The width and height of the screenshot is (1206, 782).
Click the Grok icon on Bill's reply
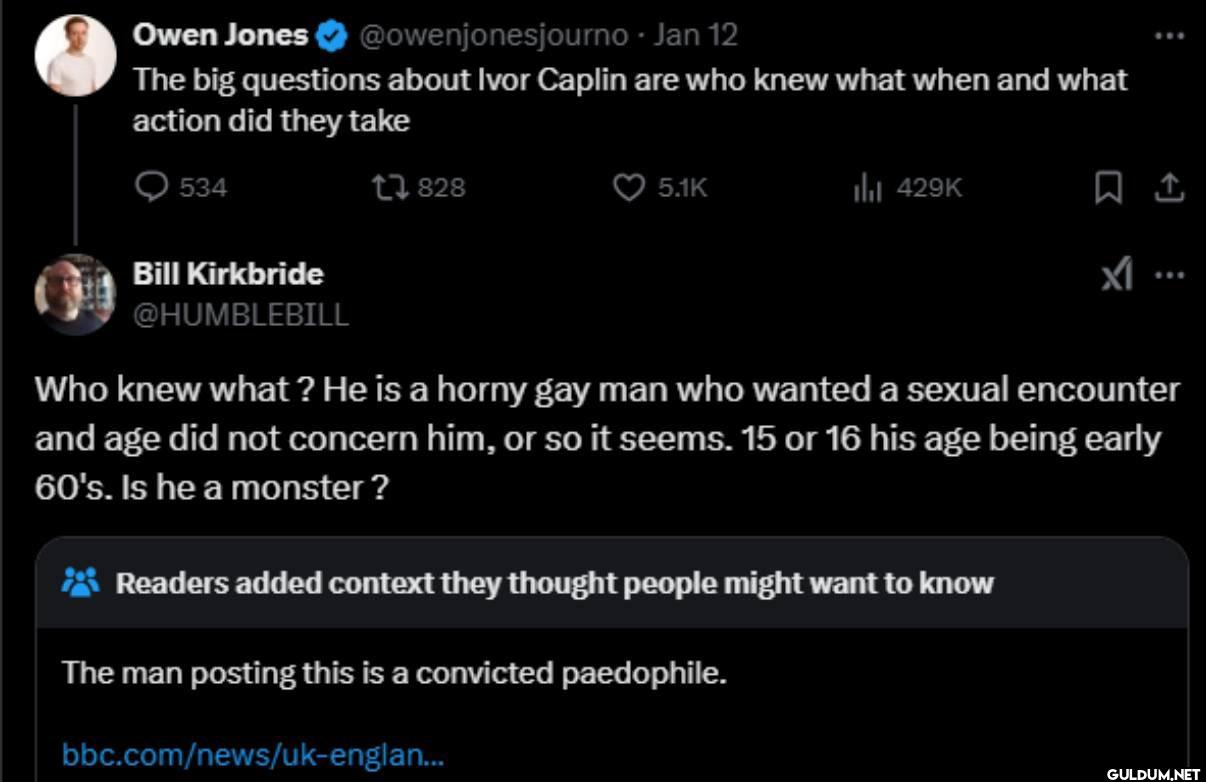pos(1116,274)
